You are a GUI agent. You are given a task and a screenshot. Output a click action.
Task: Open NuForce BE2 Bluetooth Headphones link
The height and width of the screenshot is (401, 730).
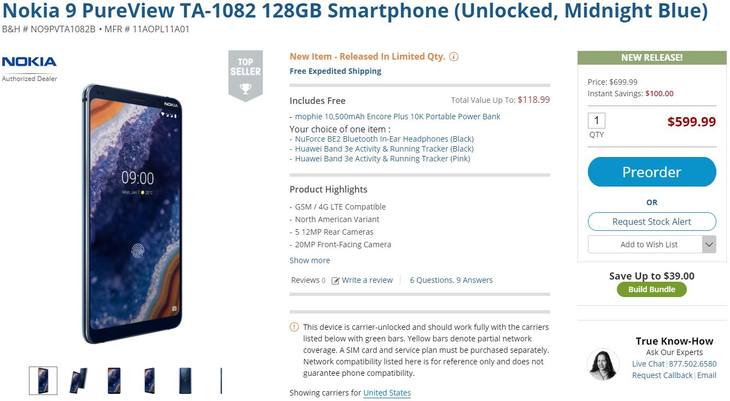[384, 139]
